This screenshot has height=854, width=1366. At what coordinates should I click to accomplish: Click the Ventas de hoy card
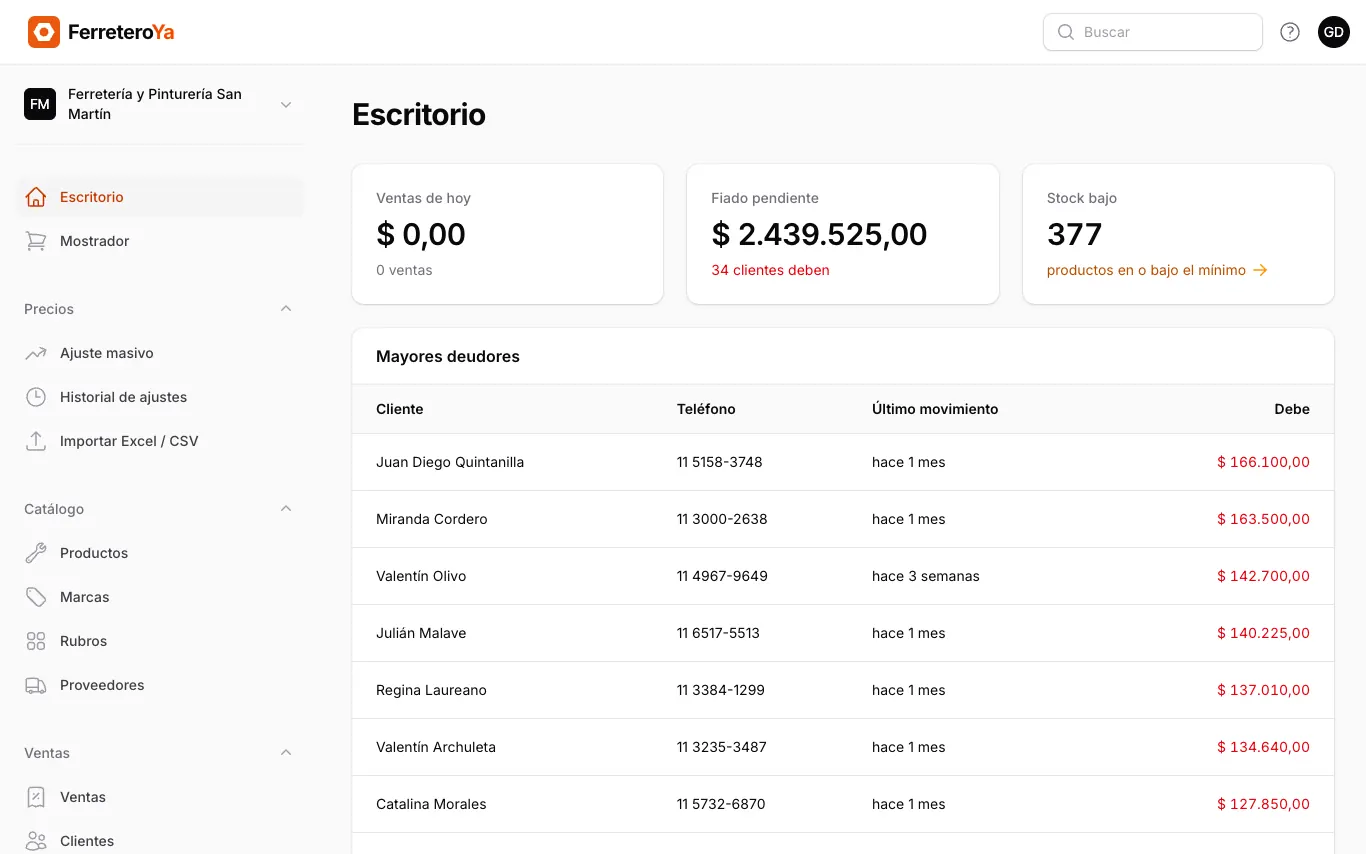[x=507, y=234]
